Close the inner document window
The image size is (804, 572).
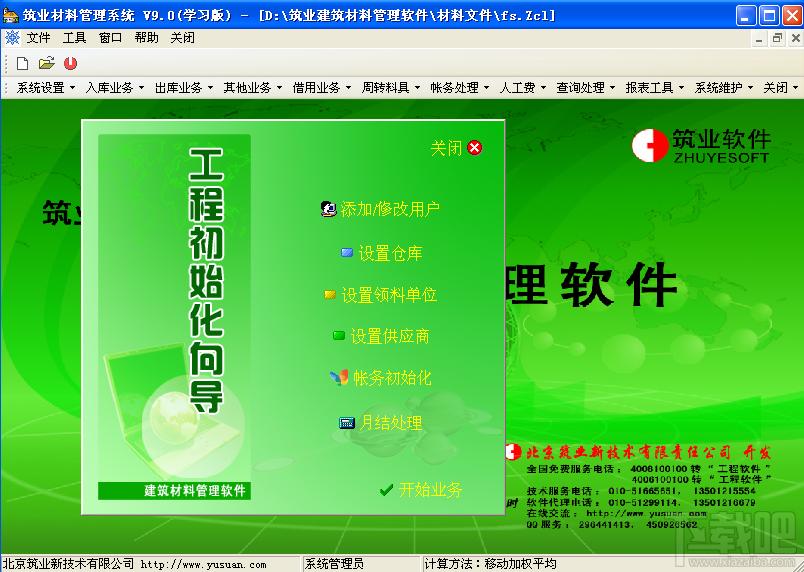tap(796, 38)
